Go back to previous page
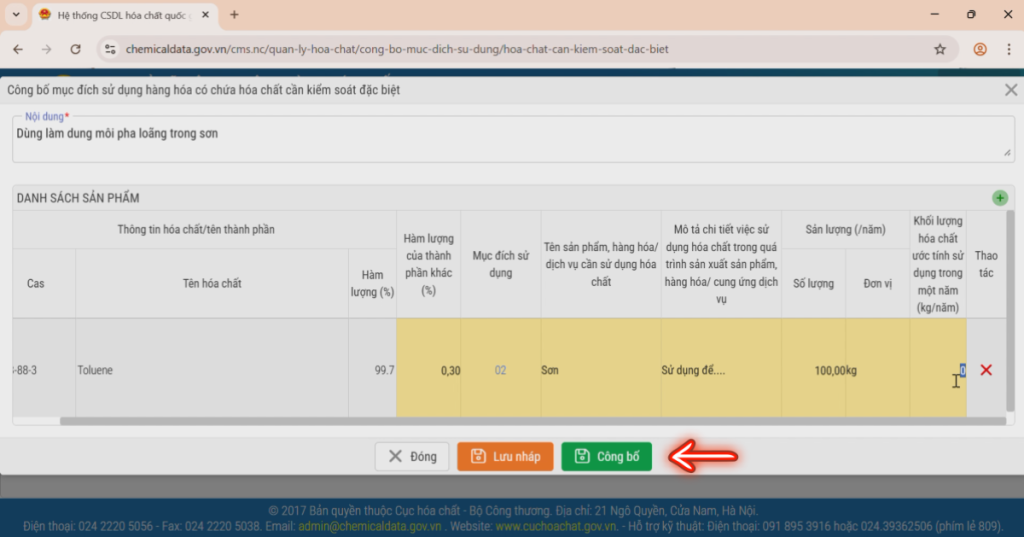1024x537 pixels. pos(18,49)
